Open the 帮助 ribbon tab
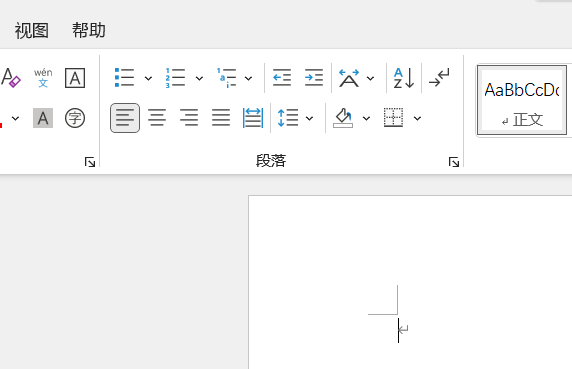The width and height of the screenshot is (572, 369). (89, 30)
